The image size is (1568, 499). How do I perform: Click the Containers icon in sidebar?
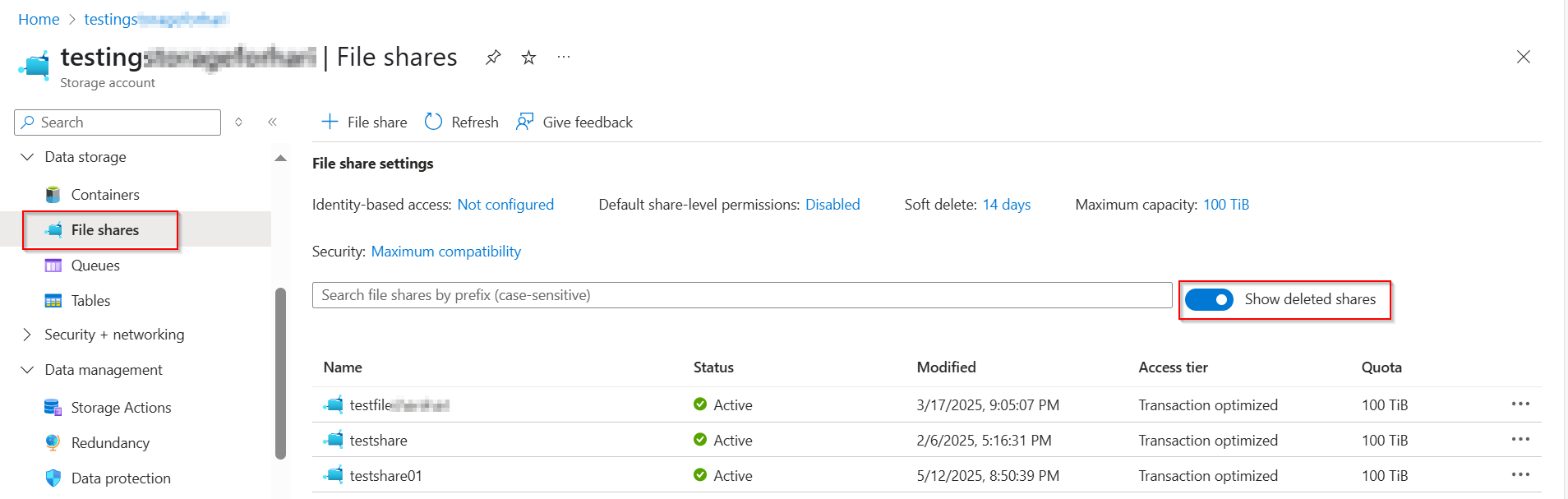click(x=53, y=195)
